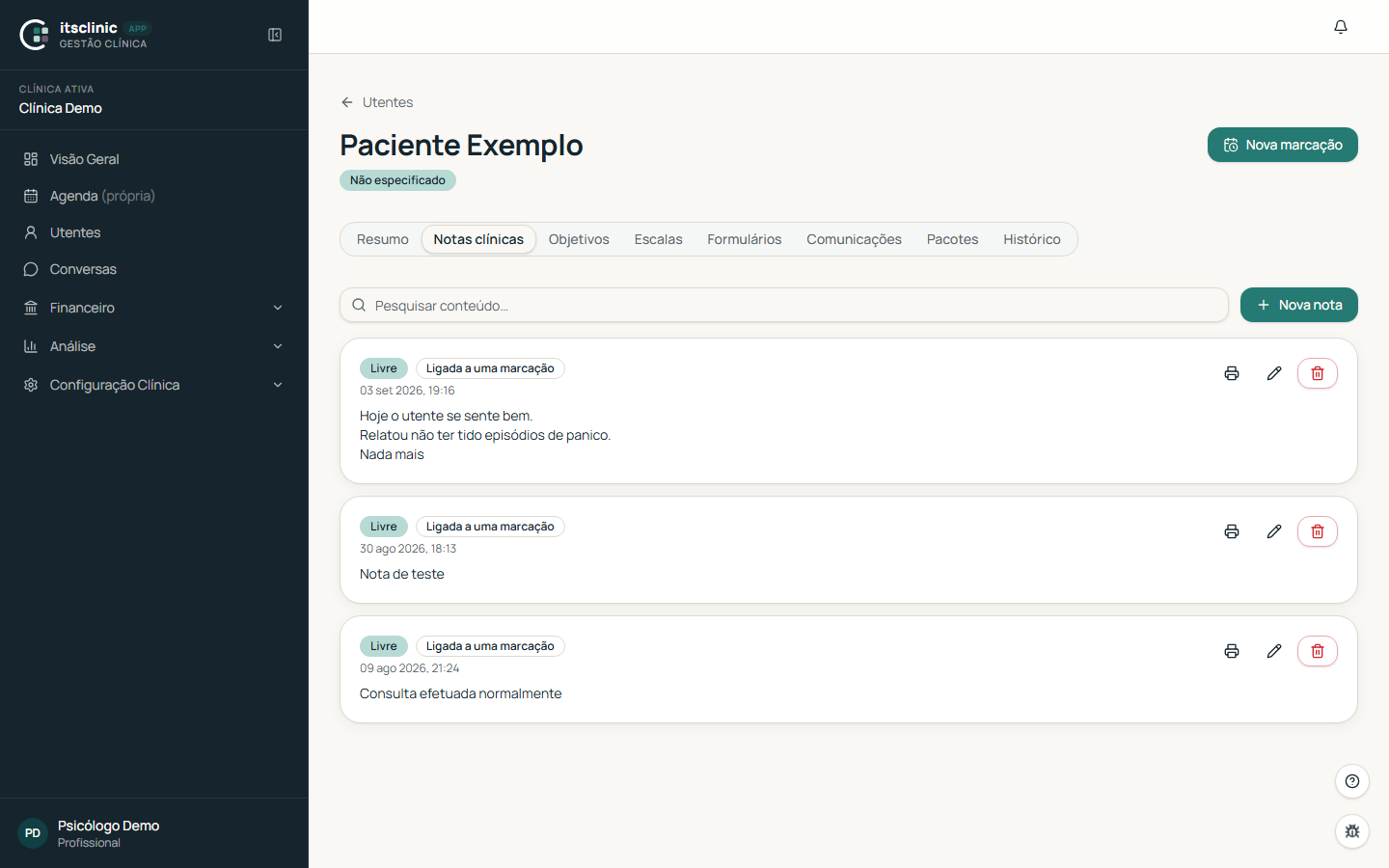The height and width of the screenshot is (868, 1389).
Task: Open Agenda (própria) in sidebar
Action: [x=154, y=196]
